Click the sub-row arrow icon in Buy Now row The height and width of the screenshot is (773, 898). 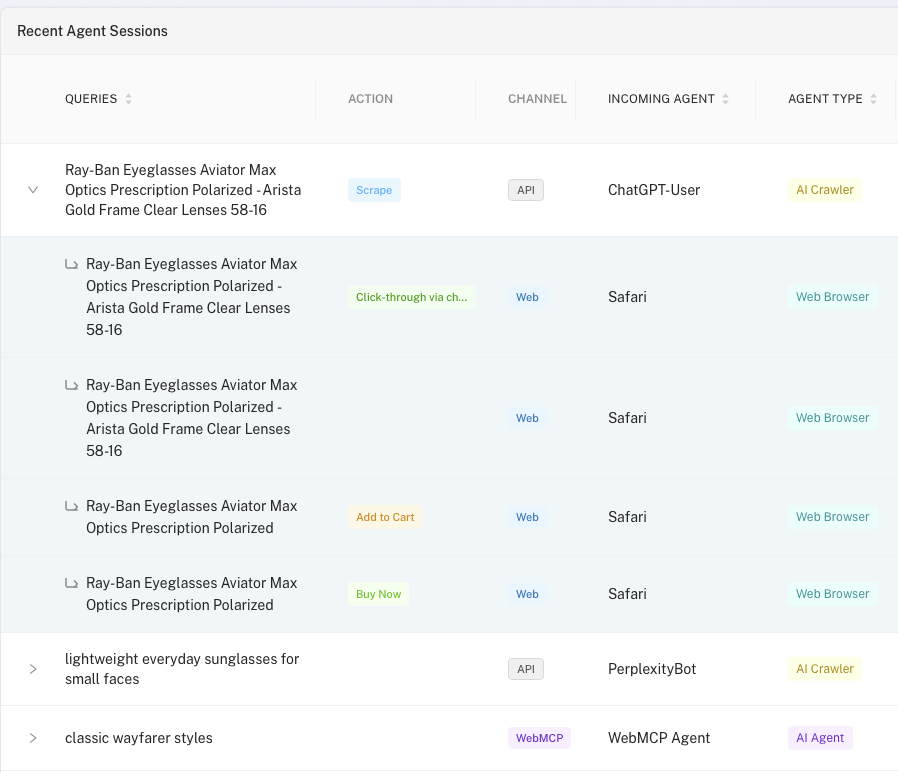click(72, 583)
